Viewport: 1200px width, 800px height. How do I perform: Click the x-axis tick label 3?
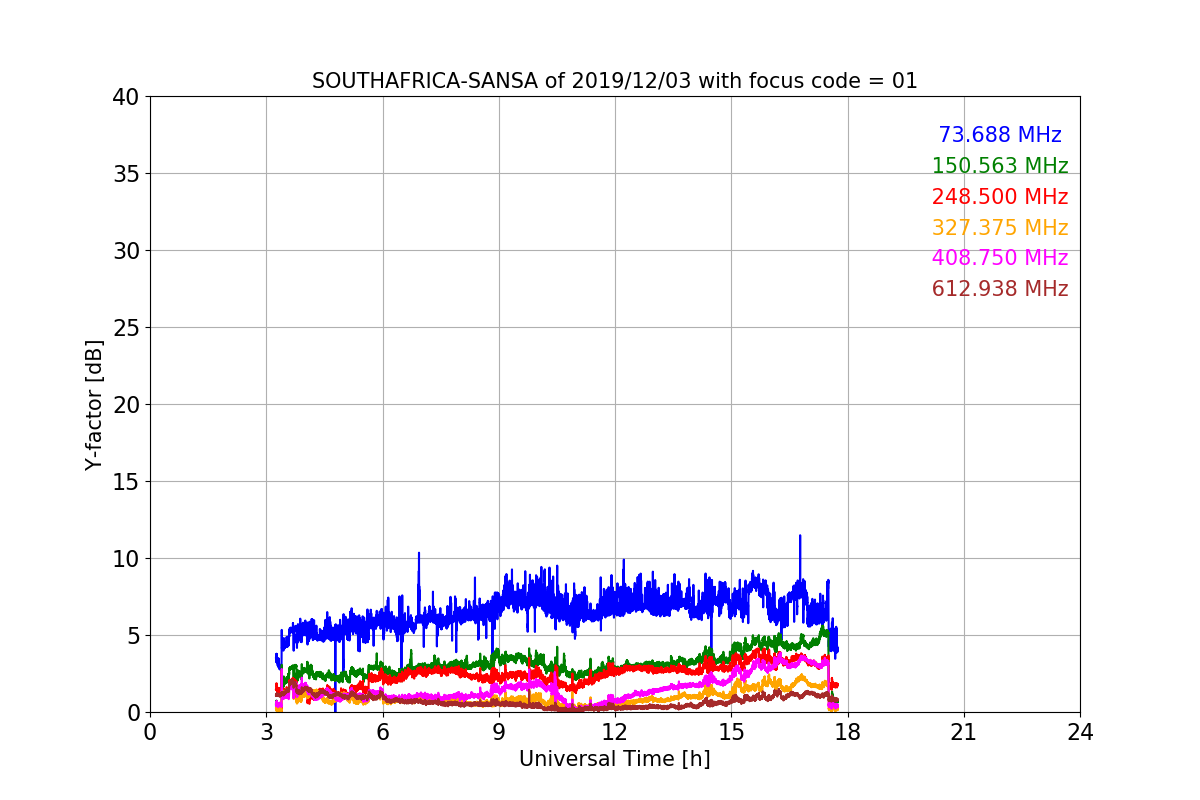tap(266, 732)
